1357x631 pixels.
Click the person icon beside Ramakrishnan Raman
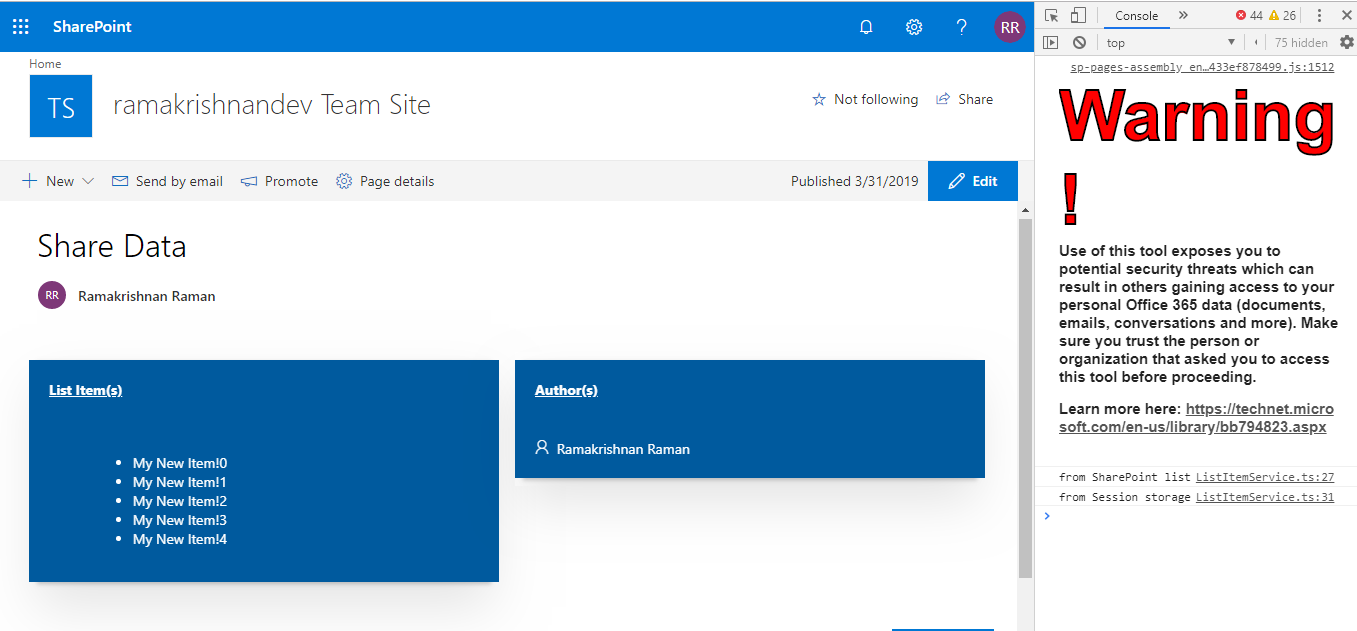[542, 447]
